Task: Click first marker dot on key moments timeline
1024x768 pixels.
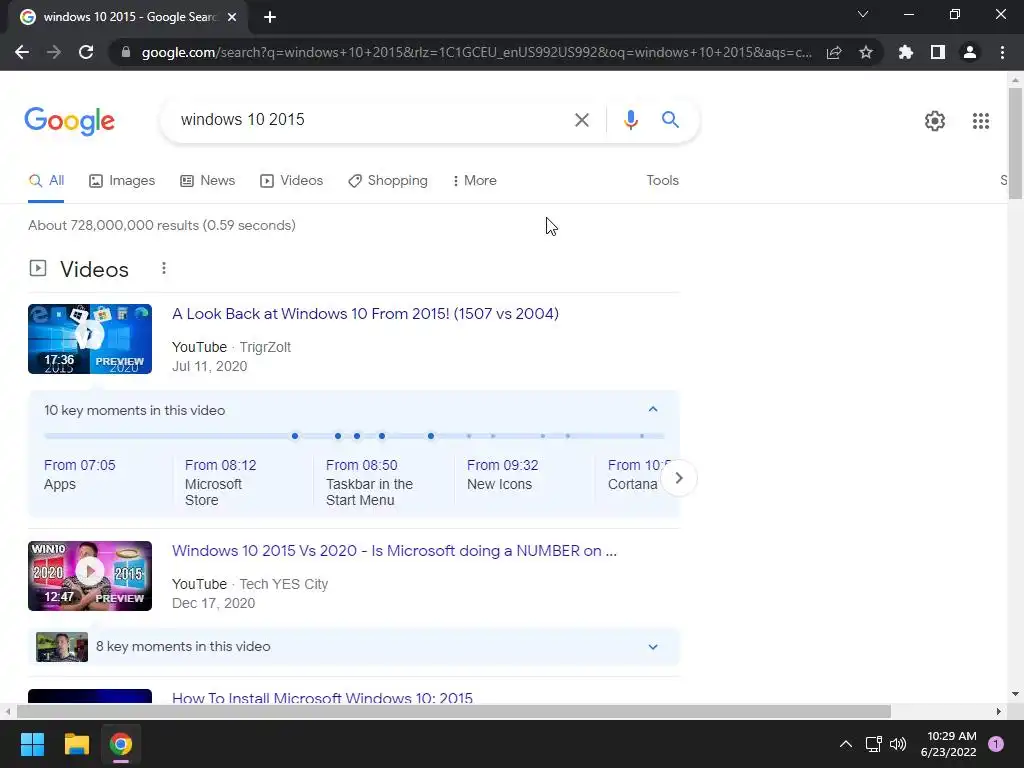Action: tap(295, 436)
